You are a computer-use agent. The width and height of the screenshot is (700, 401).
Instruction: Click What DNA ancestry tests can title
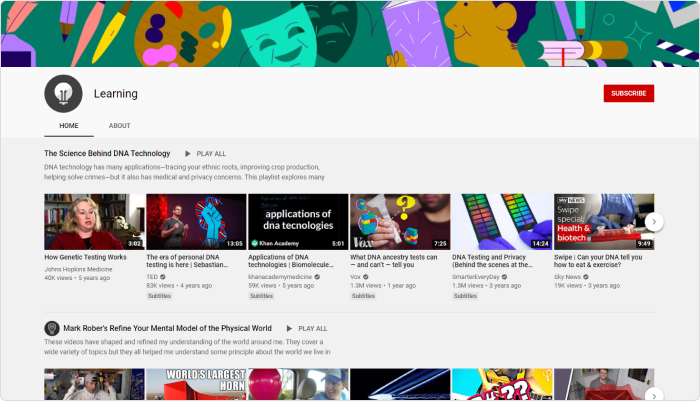pos(394,261)
